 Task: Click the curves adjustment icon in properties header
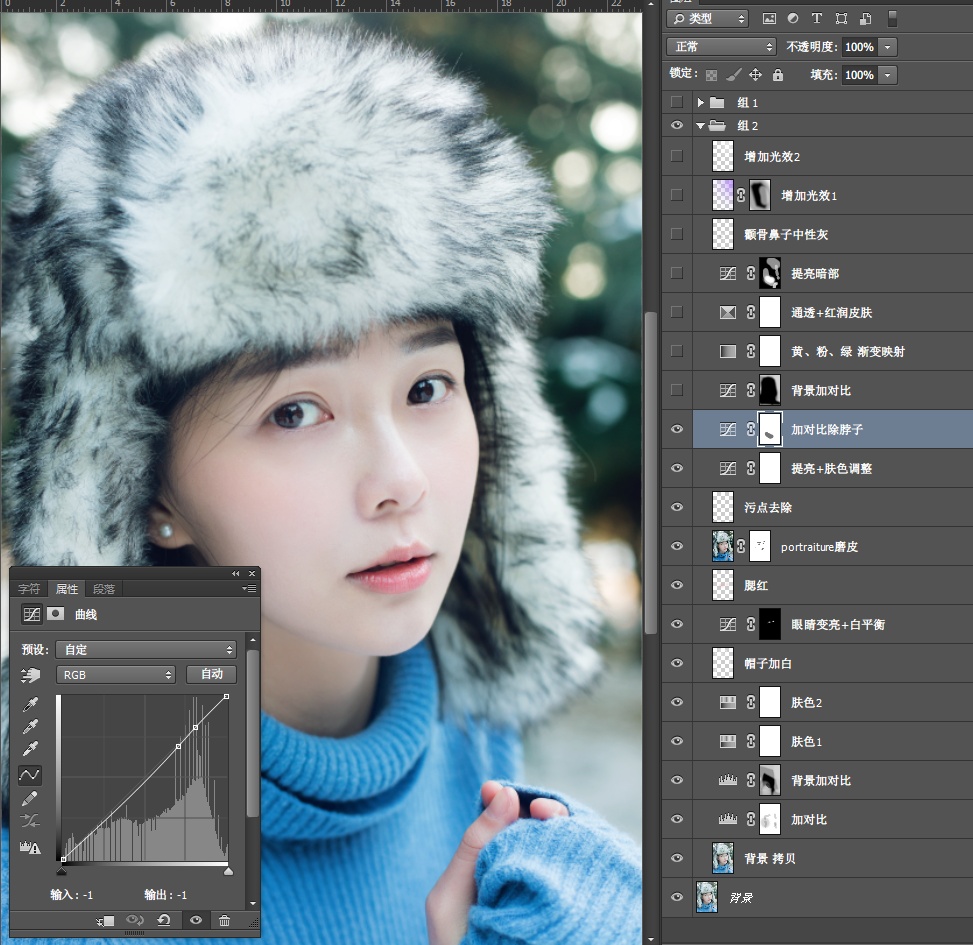pyautogui.click(x=31, y=614)
